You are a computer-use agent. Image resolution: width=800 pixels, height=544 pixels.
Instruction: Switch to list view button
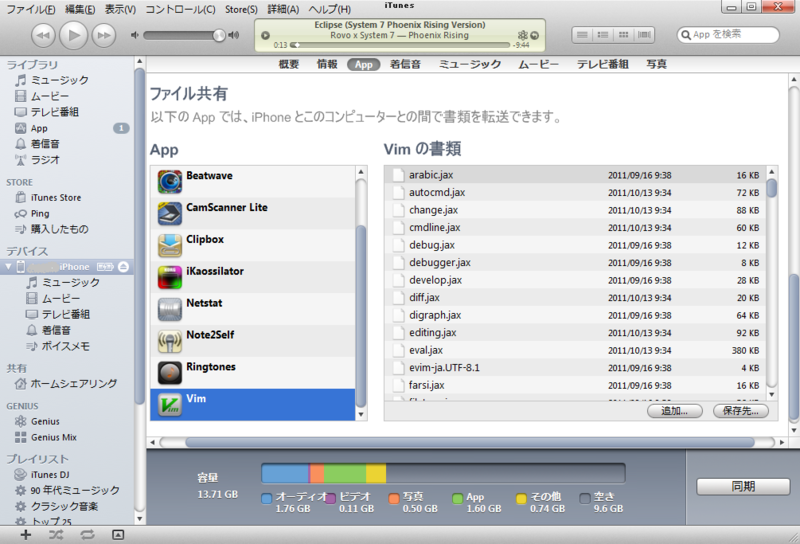click(x=582, y=35)
